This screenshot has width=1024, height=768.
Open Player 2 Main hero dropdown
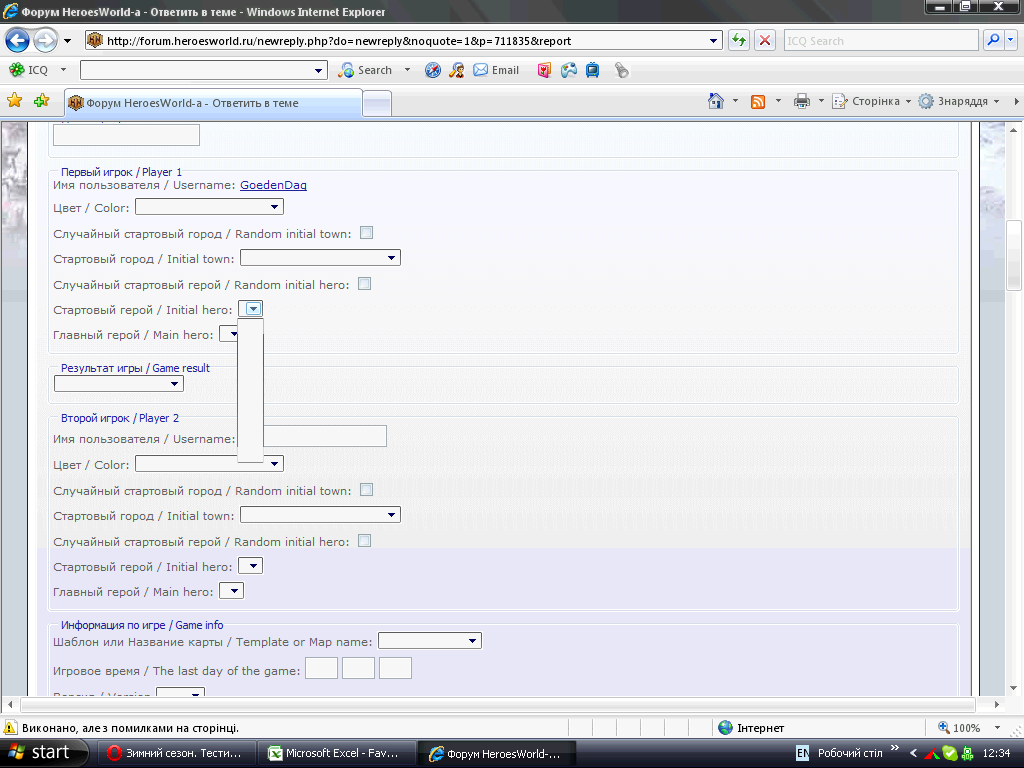click(232, 590)
